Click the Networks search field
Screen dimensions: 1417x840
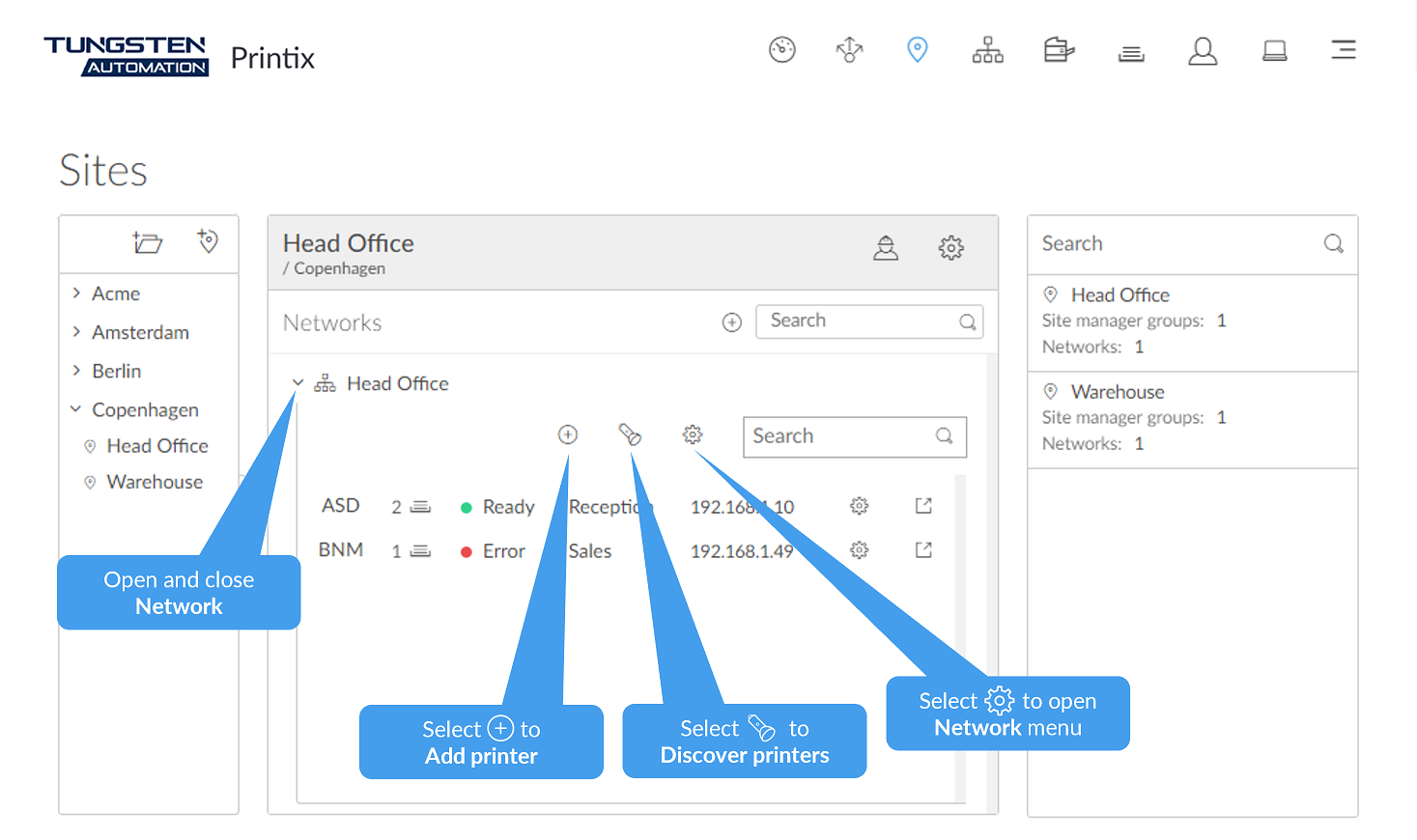coord(860,322)
